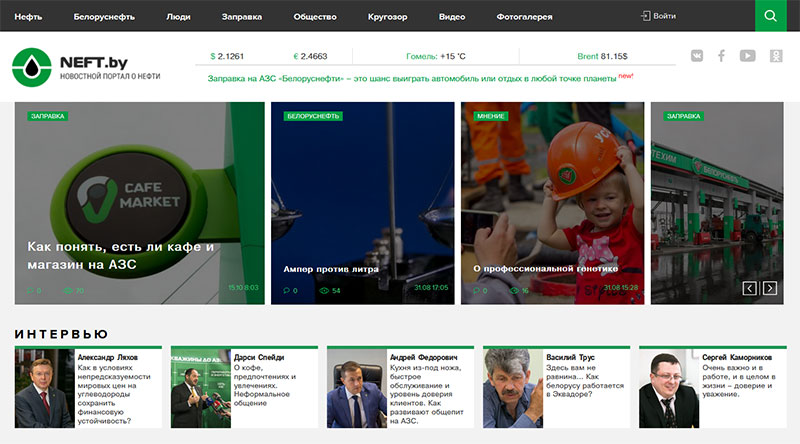Click NEFT.by site title text
The height and width of the screenshot is (444, 800).
pos(94,62)
